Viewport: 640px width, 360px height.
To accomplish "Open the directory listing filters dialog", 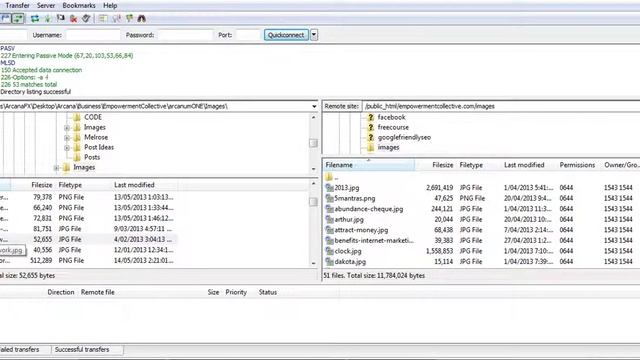I will point(103,18).
